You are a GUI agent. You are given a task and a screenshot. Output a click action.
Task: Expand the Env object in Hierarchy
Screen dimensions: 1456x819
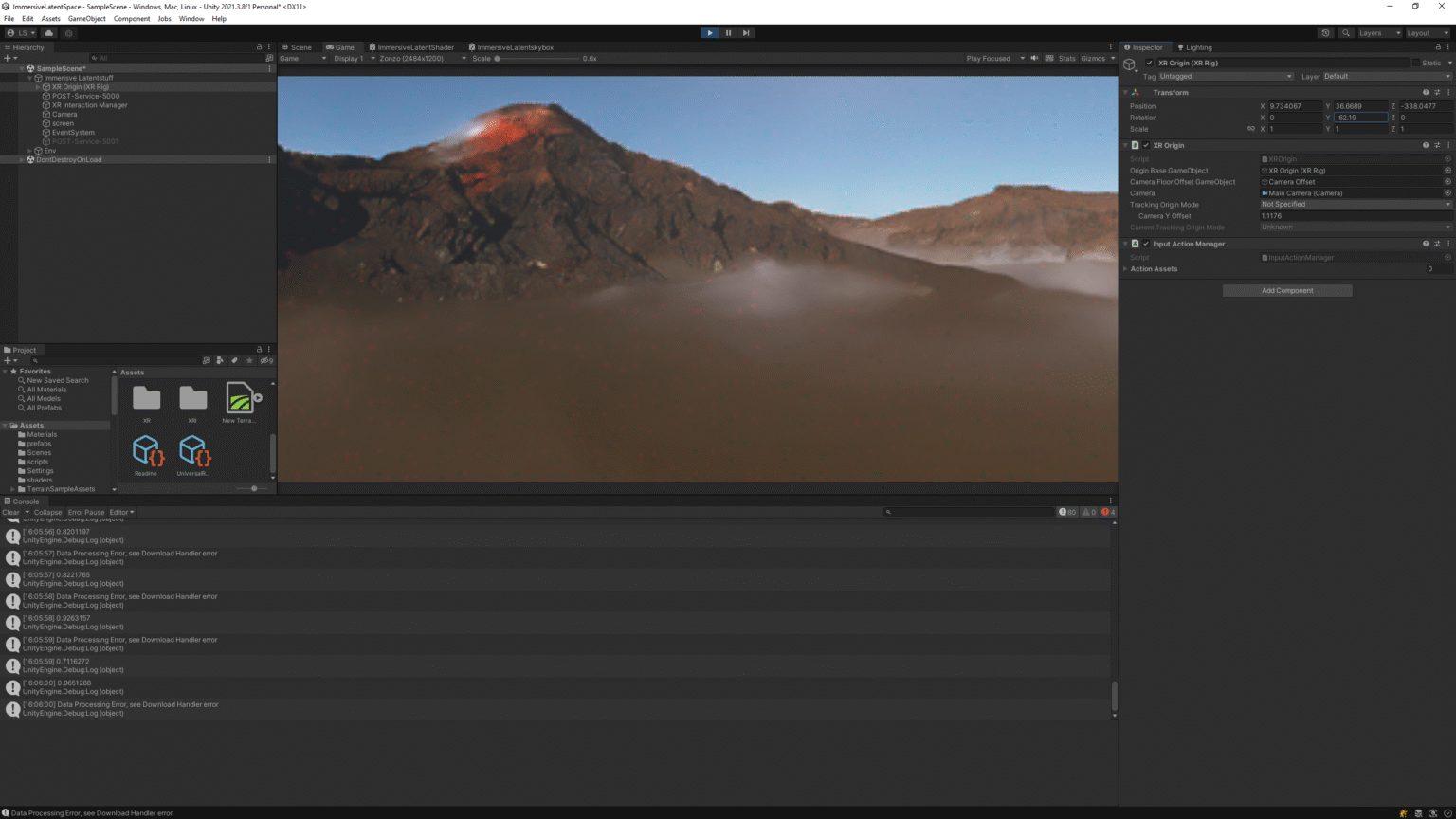click(x=30, y=151)
